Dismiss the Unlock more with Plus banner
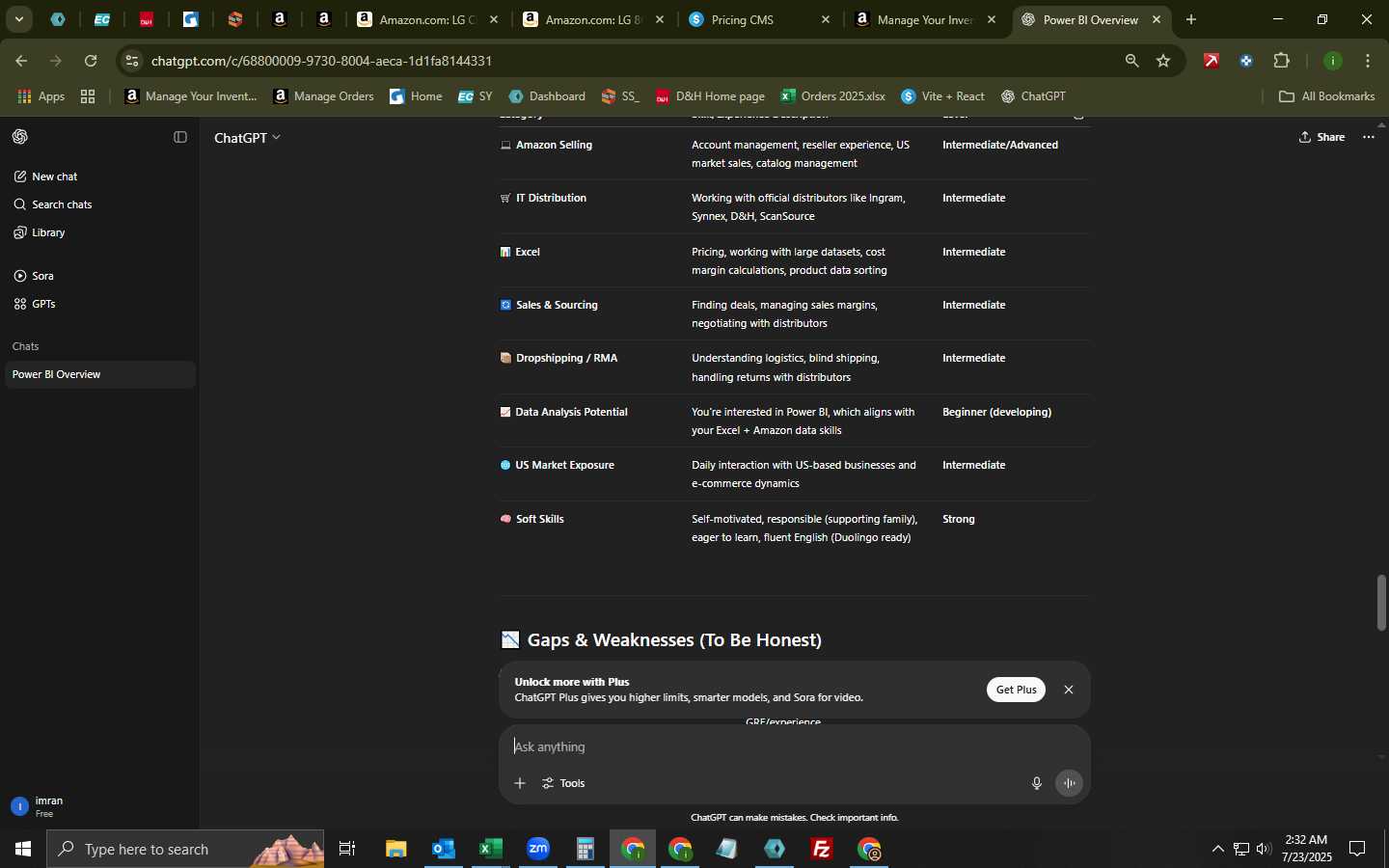Viewport: 1389px width, 868px height. pyautogui.click(x=1069, y=690)
